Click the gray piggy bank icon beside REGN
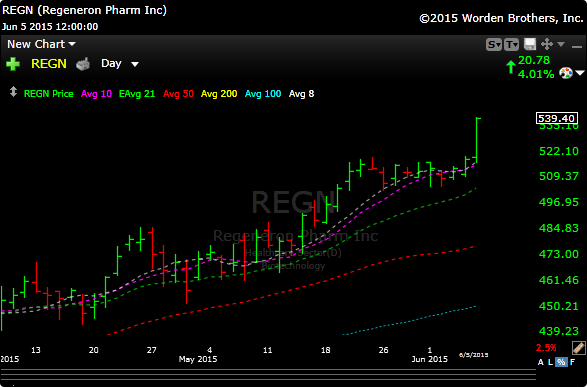The height and width of the screenshot is (387, 587). [x=83, y=64]
